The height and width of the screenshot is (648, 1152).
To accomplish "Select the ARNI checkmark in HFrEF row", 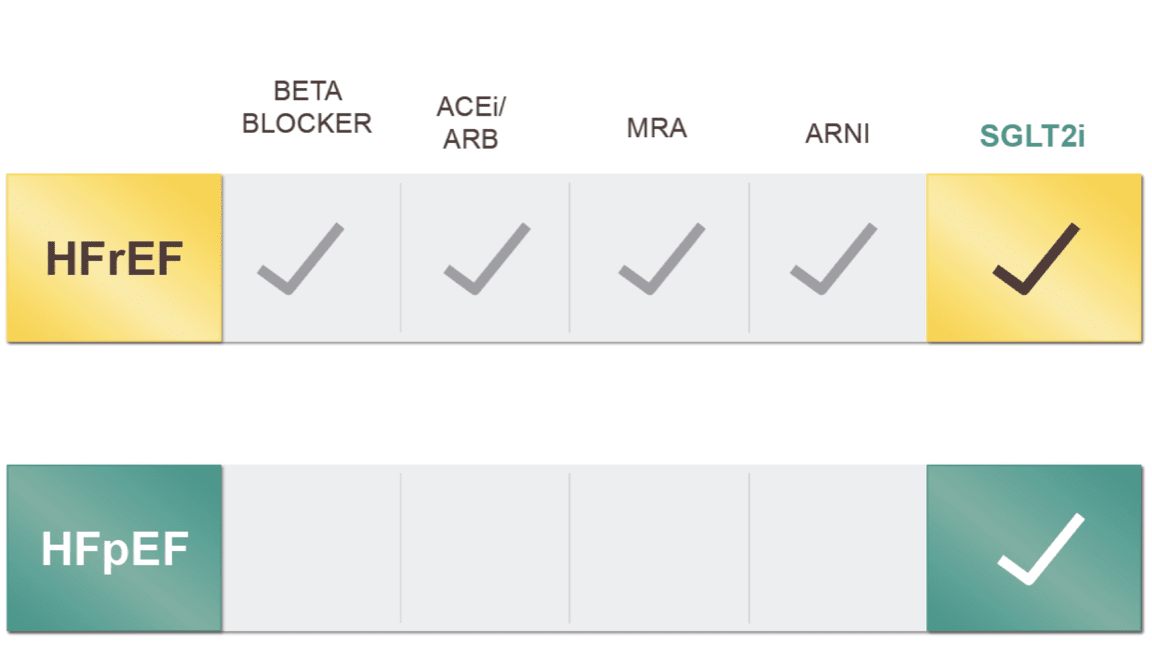I will pyautogui.click(x=833, y=259).
